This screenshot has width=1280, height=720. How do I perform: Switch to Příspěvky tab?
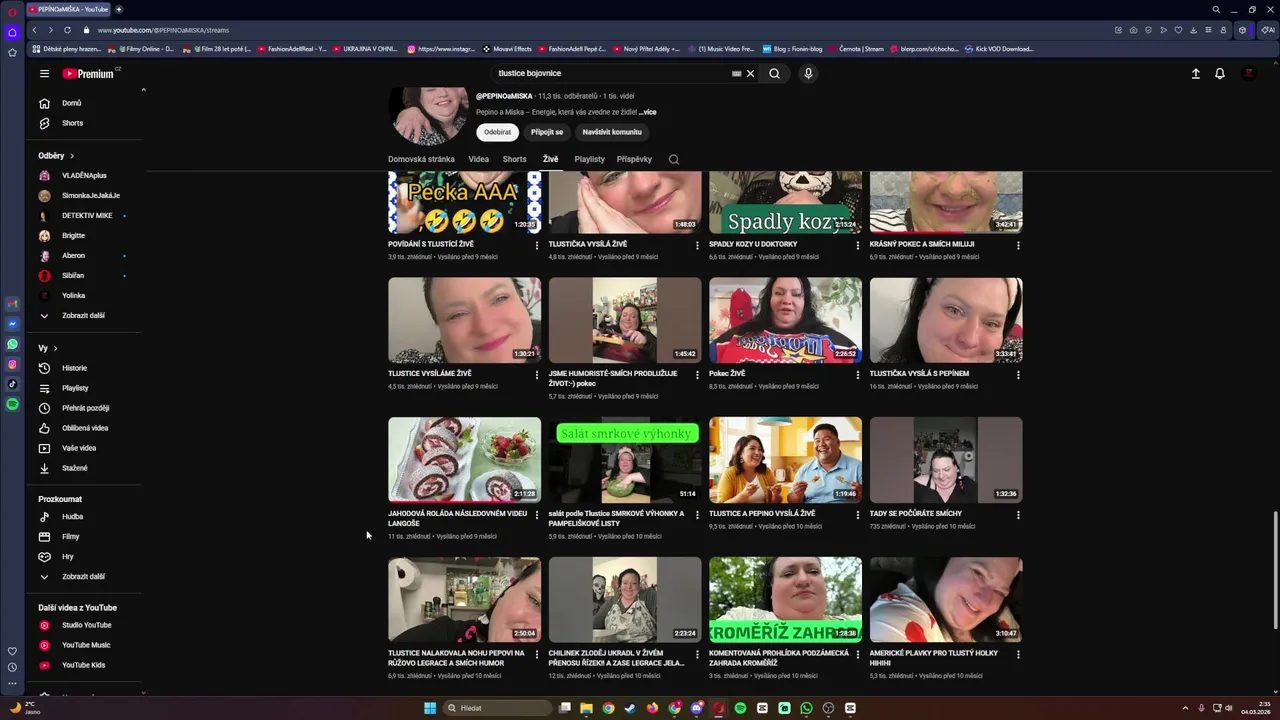pos(634,159)
